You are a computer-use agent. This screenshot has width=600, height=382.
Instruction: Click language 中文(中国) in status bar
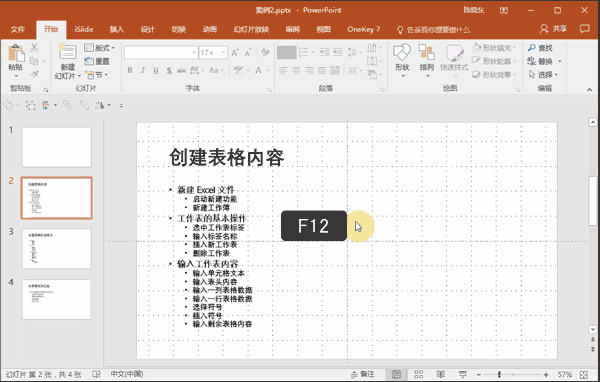[x=127, y=374]
